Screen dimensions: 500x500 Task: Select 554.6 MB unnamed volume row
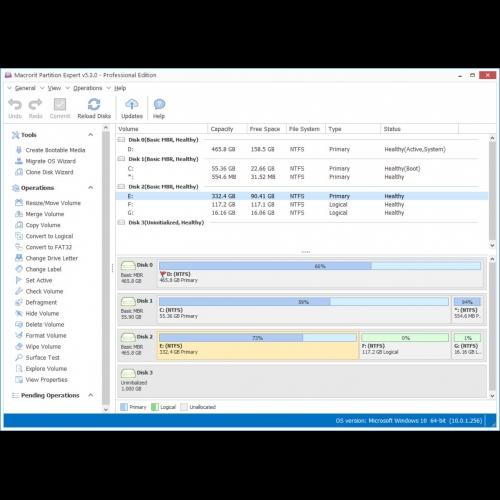point(302,177)
